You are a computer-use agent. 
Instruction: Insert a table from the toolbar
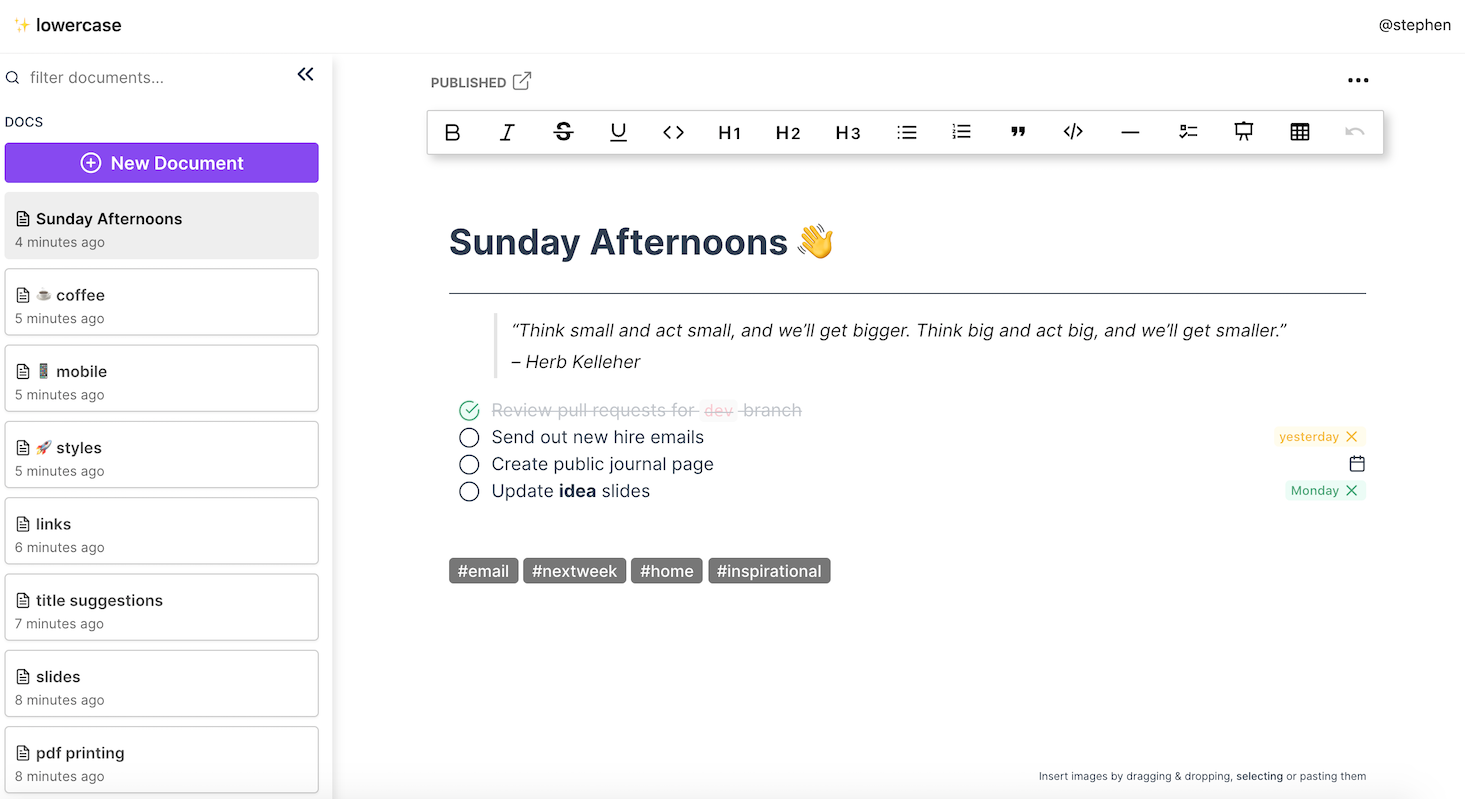pos(1300,132)
